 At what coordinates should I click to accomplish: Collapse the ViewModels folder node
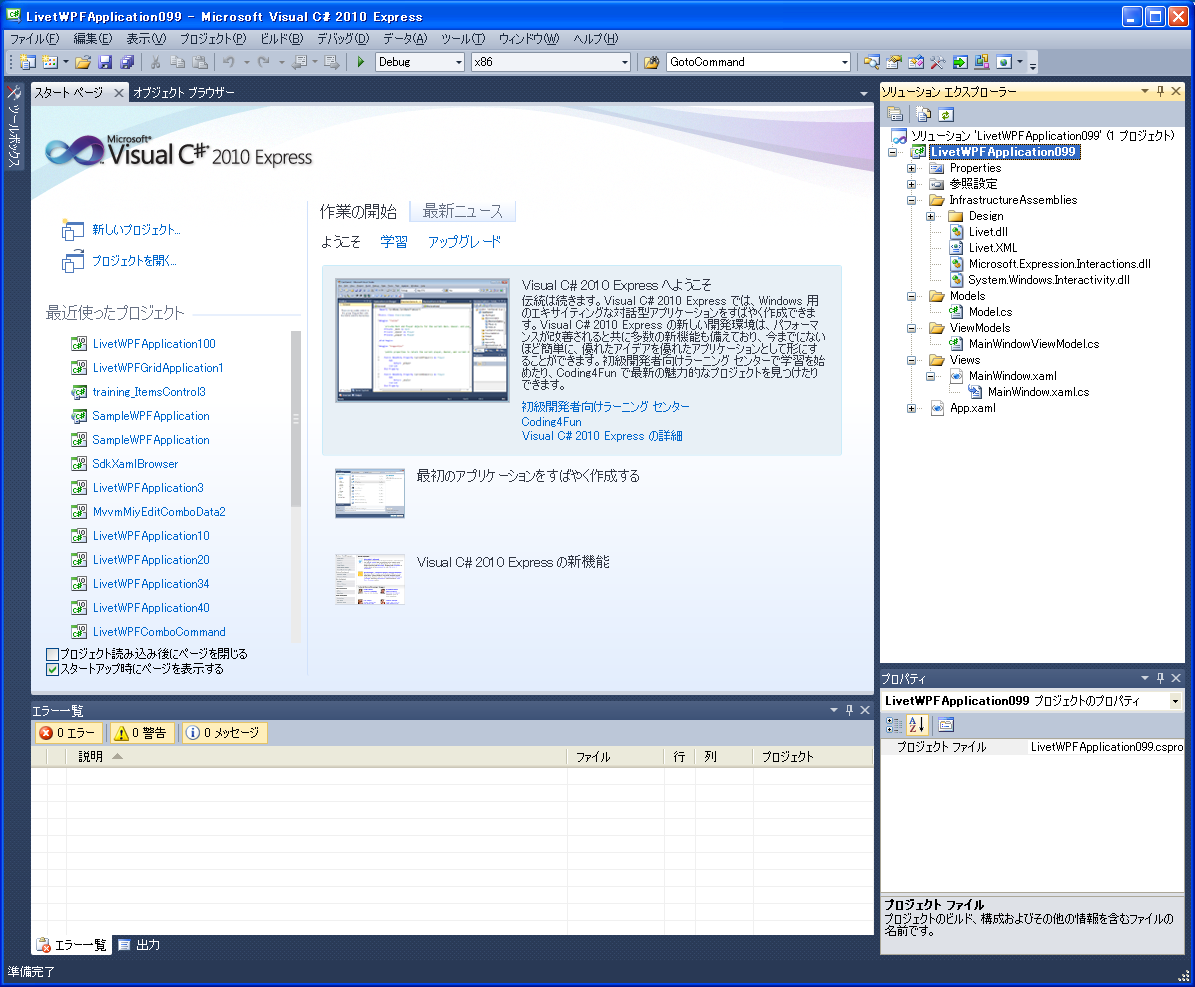pos(911,328)
